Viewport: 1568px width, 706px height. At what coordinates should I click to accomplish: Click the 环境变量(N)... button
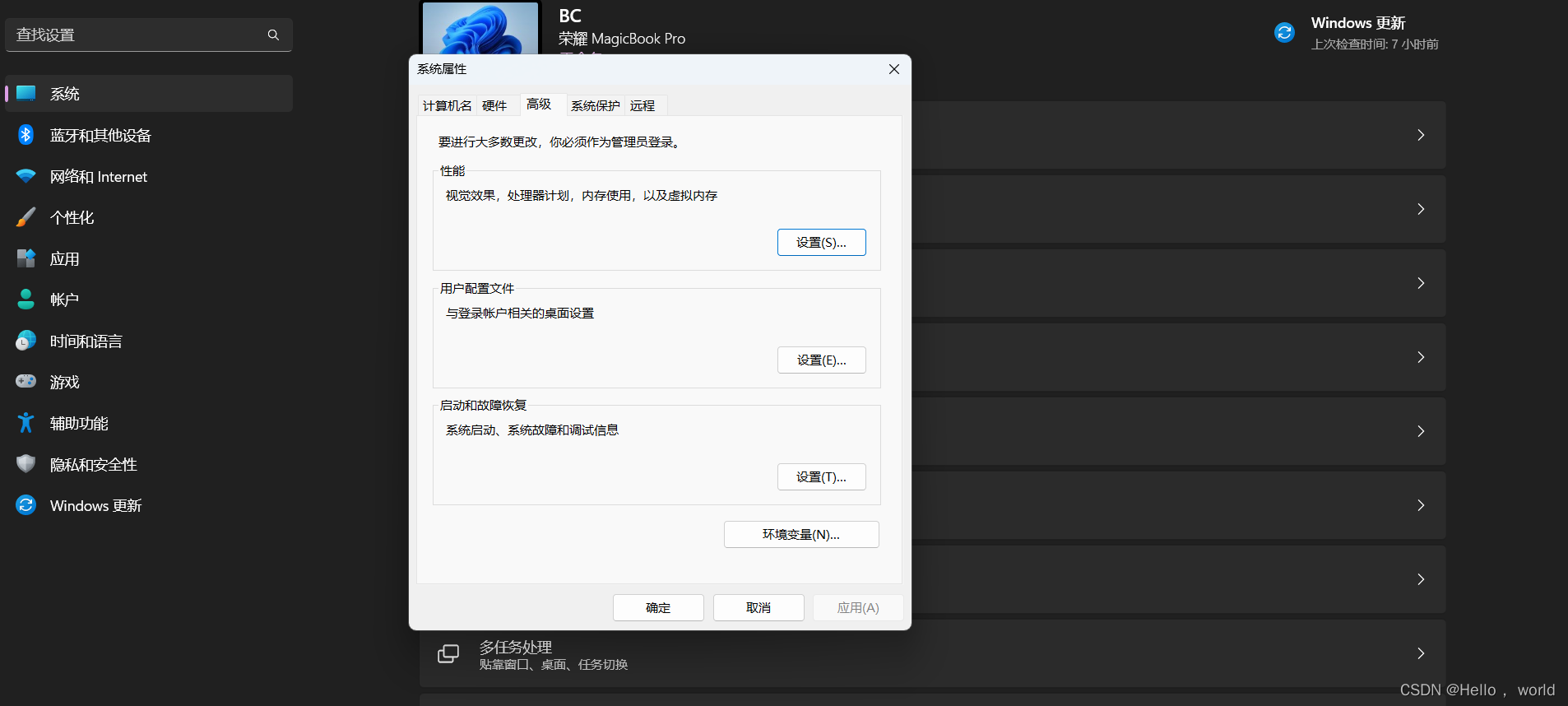(801, 535)
